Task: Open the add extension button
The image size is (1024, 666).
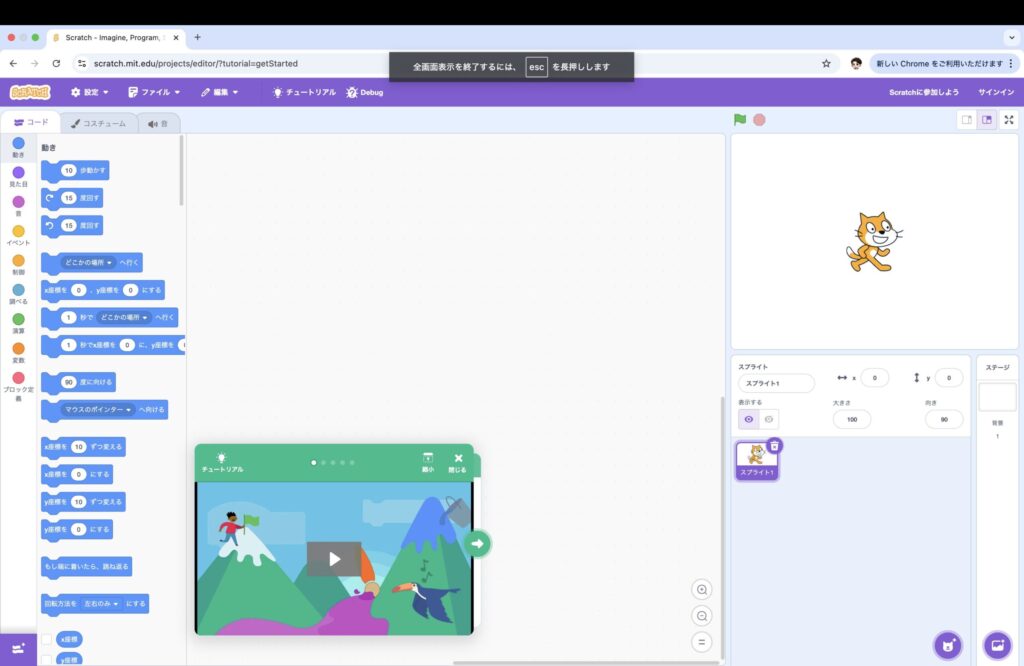Action: (x=18, y=649)
